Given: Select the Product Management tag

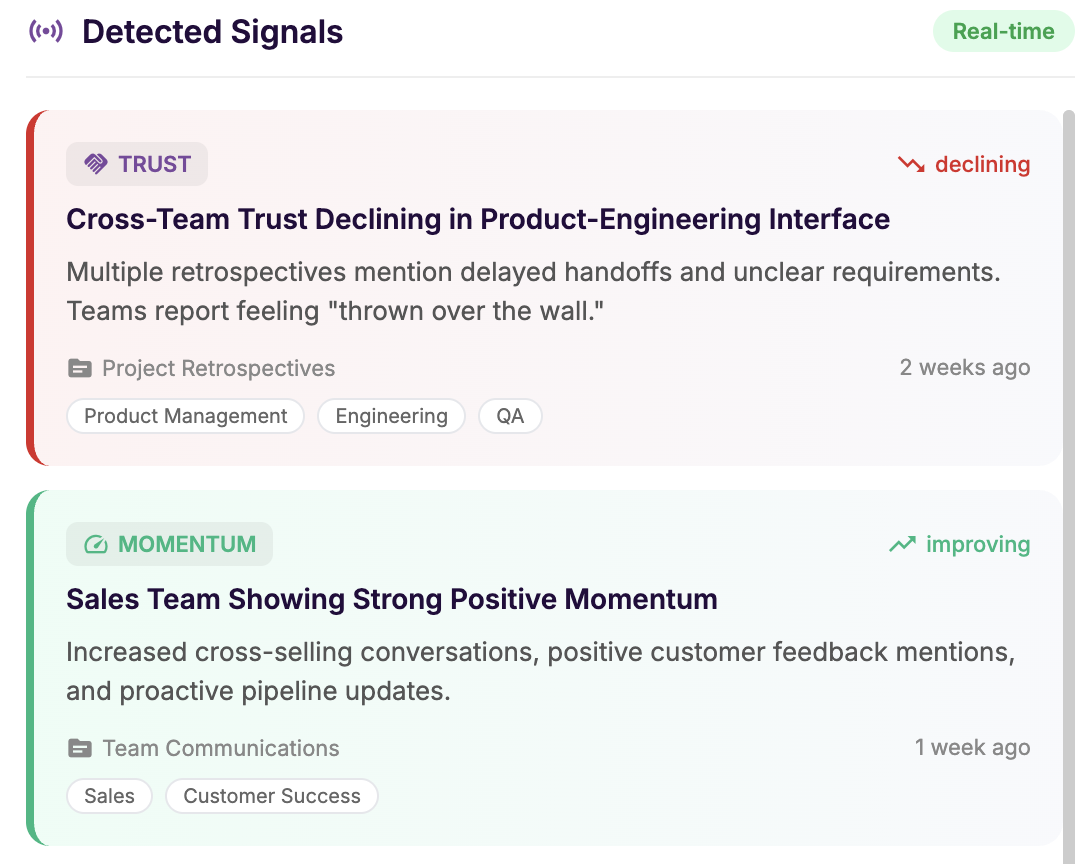Looking at the screenshot, I should pyautogui.click(x=185, y=416).
